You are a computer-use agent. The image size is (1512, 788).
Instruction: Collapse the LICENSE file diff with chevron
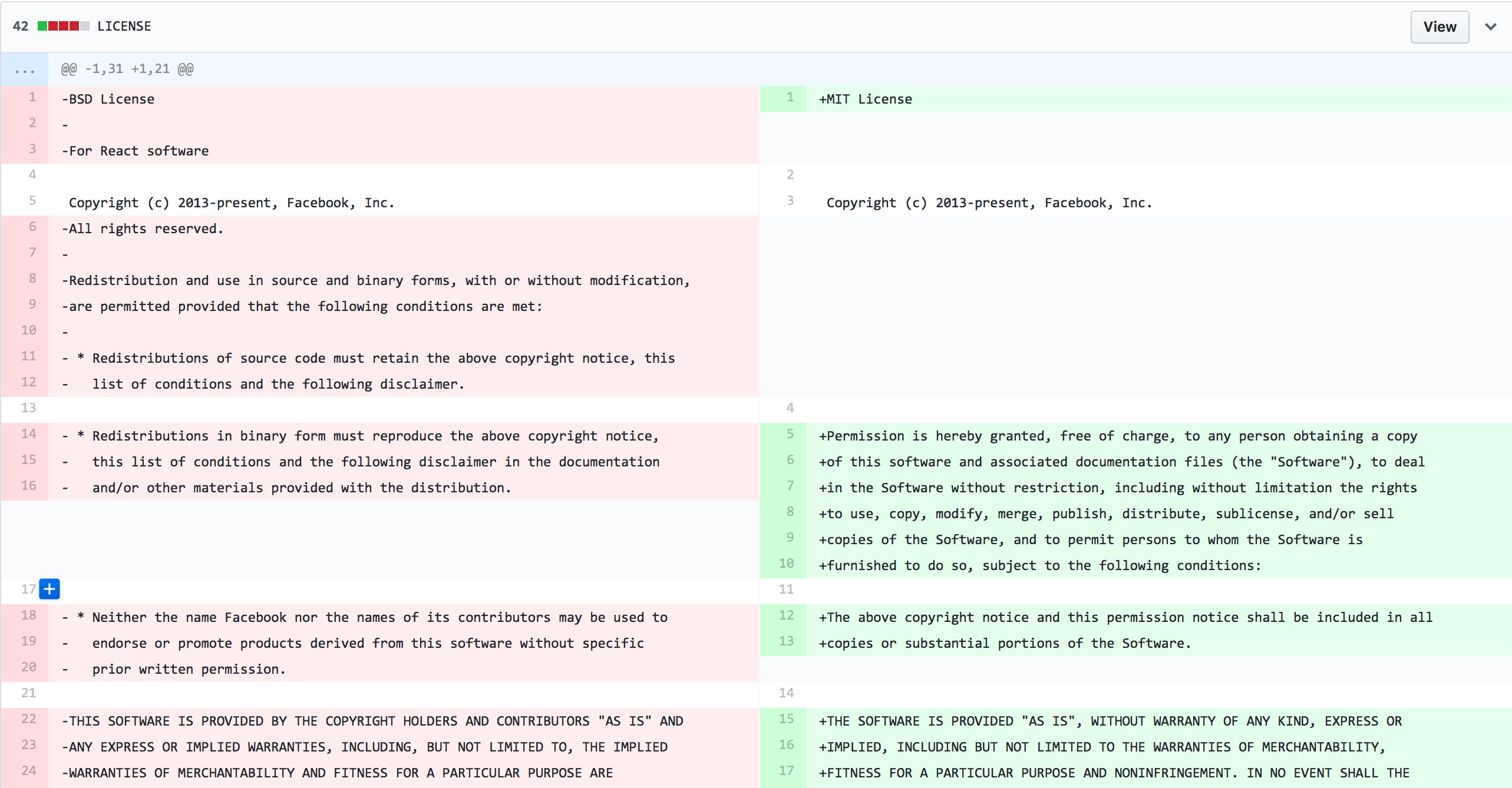tap(1491, 27)
